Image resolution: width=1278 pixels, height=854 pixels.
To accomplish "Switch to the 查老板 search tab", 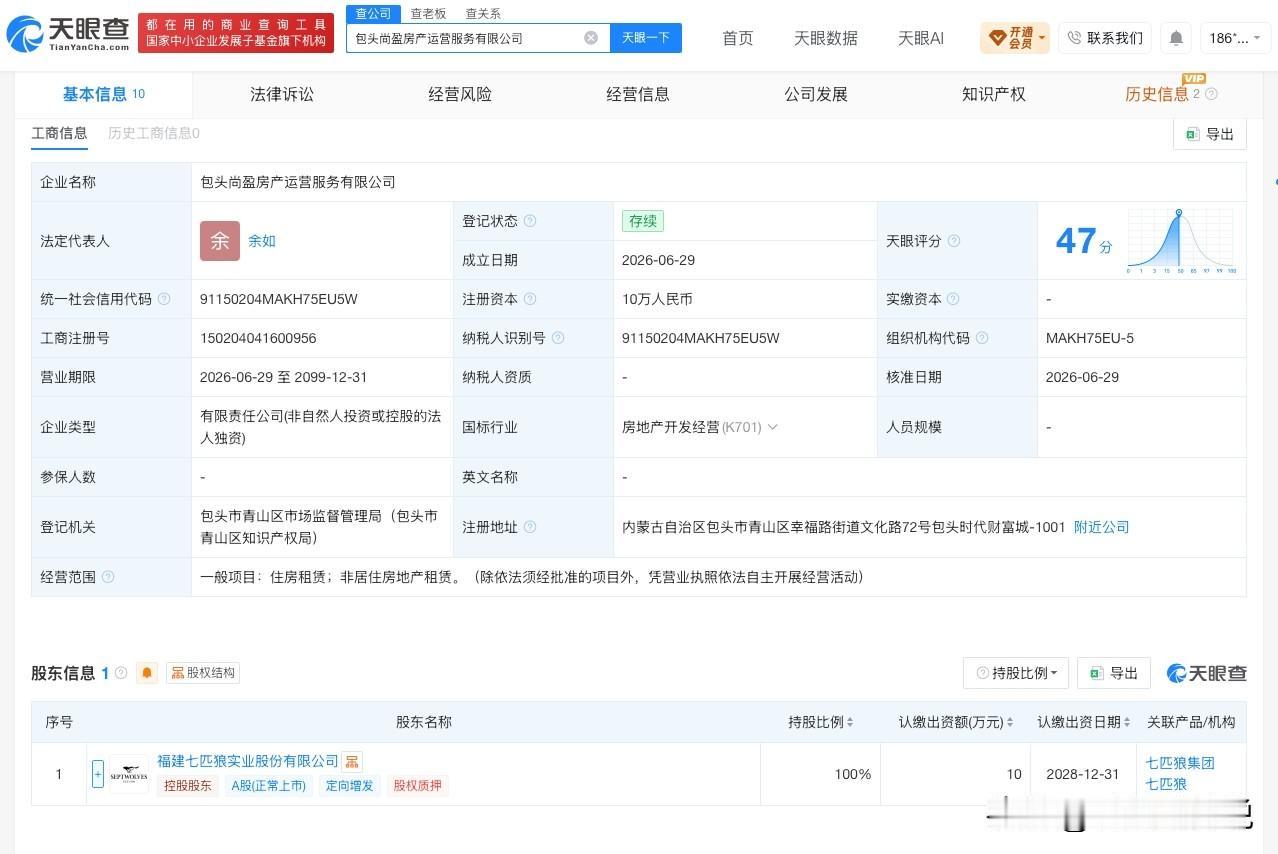I will click(x=428, y=14).
